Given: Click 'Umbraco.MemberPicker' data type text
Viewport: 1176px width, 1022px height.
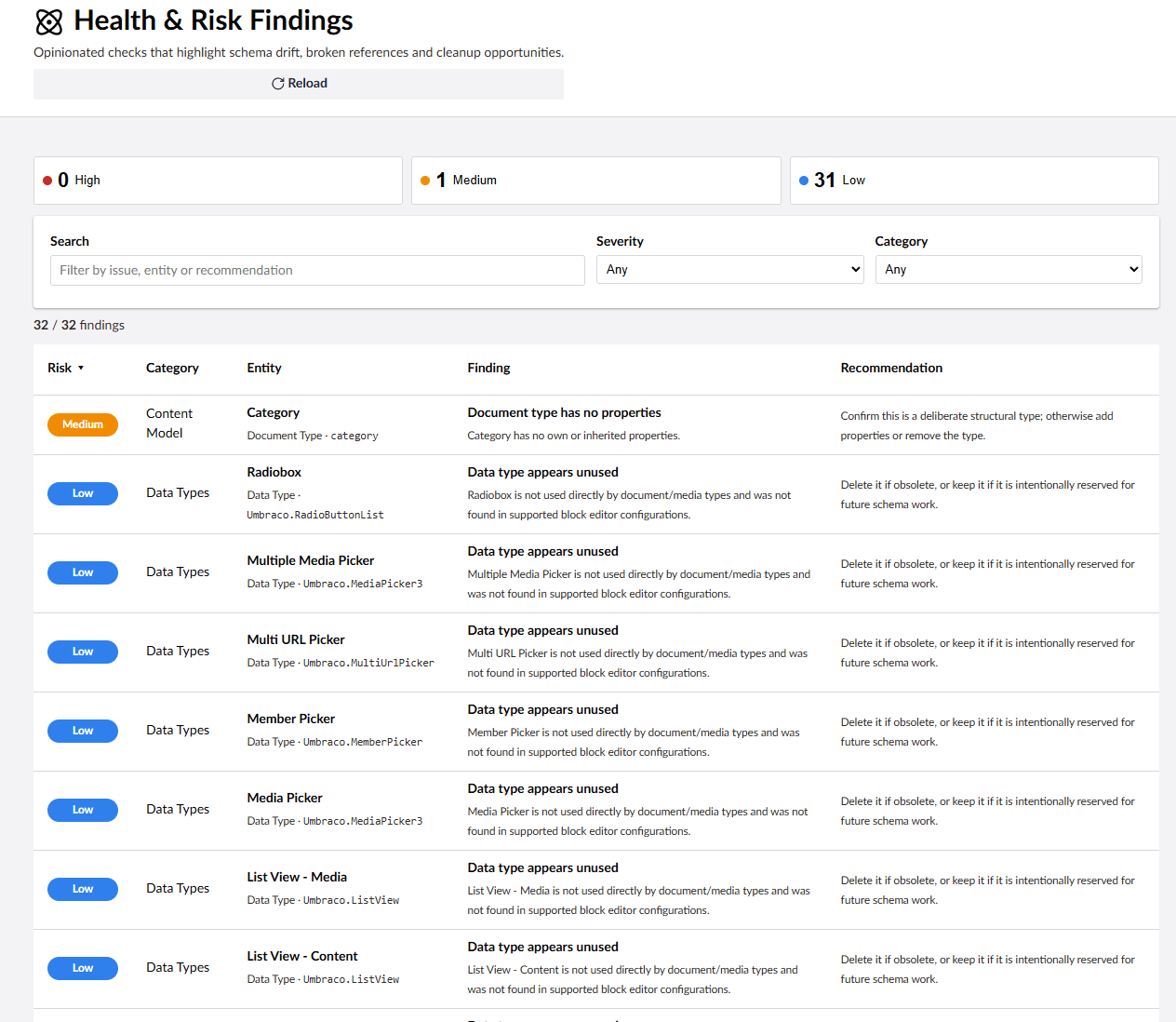Looking at the screenshot, I should pyautogui.click(x=363, y=743).
